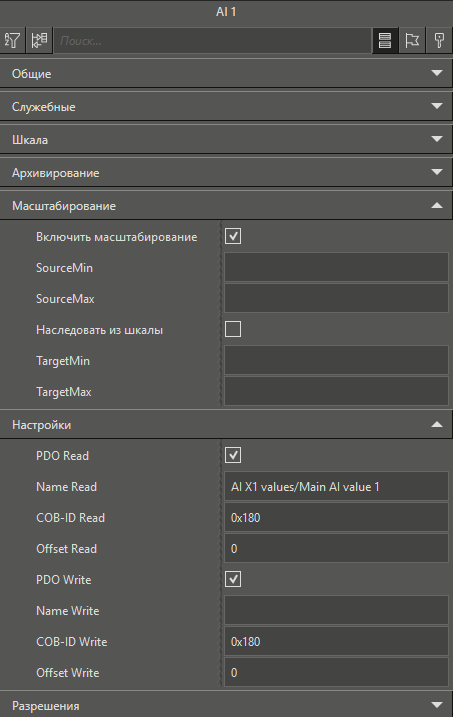Click the Offset Write value field

click(x=336, y=673)
